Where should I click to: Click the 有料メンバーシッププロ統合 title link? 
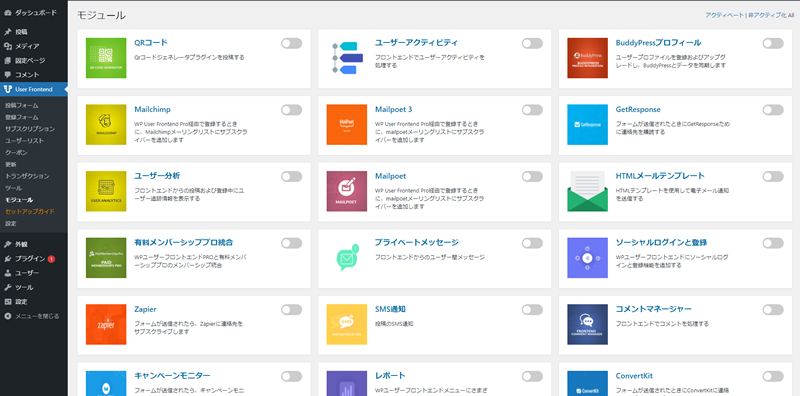coord(184,242)
